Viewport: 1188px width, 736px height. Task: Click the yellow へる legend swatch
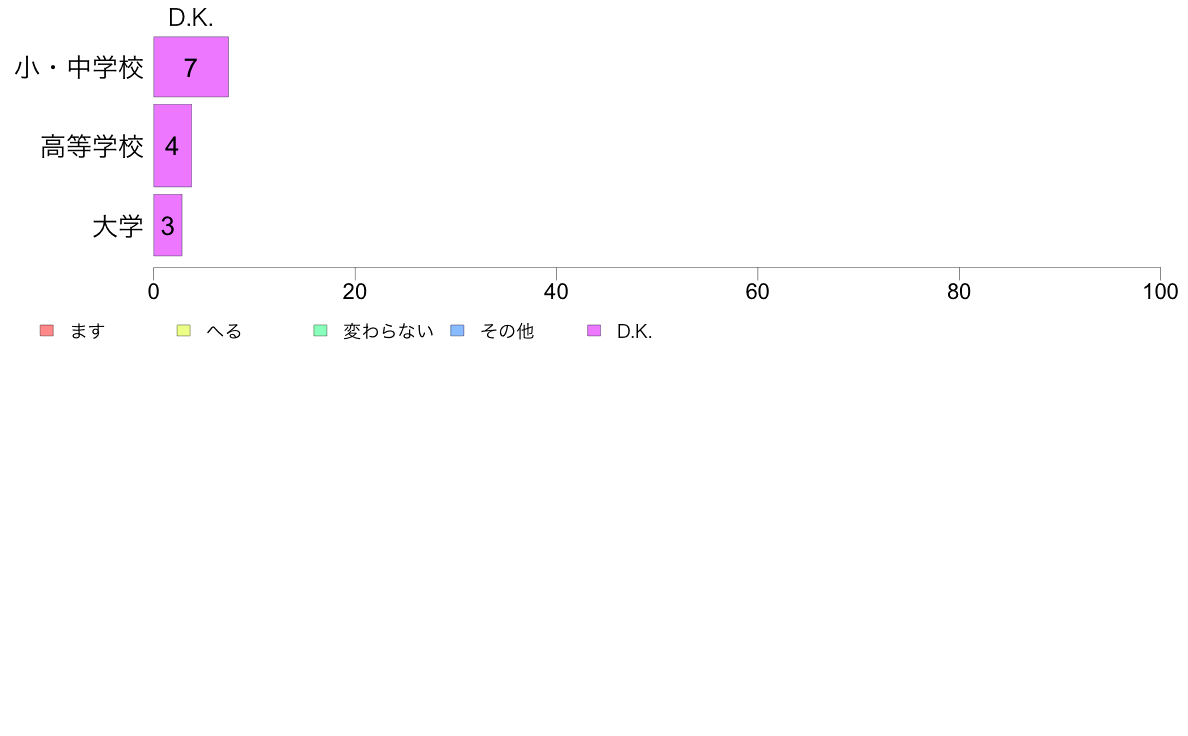(x=183, y=330)
